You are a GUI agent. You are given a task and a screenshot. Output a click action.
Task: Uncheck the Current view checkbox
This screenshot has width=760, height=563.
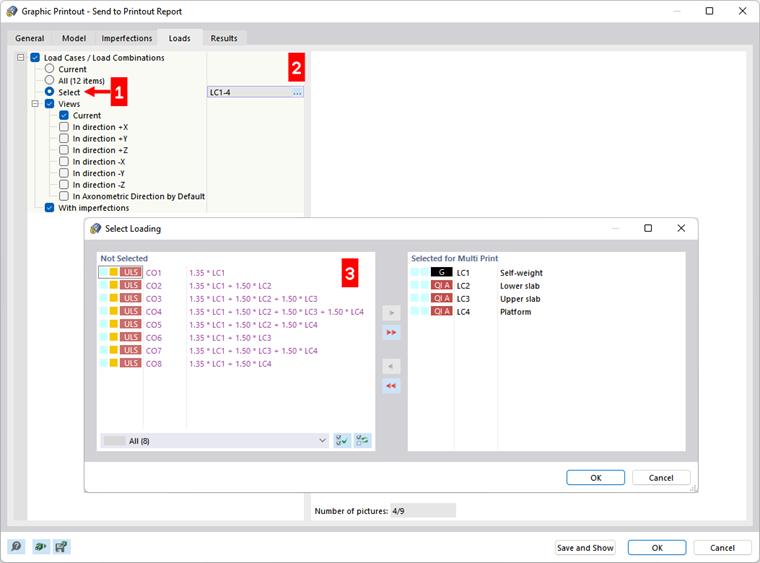coord(64,115)
